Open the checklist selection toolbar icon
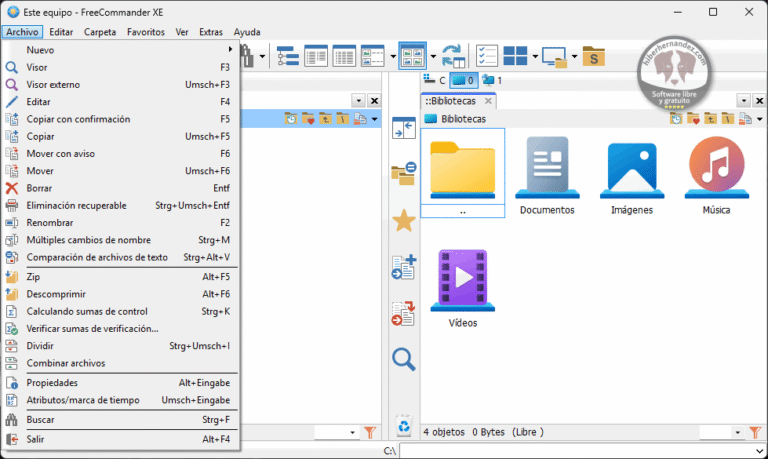 point(486,56)
